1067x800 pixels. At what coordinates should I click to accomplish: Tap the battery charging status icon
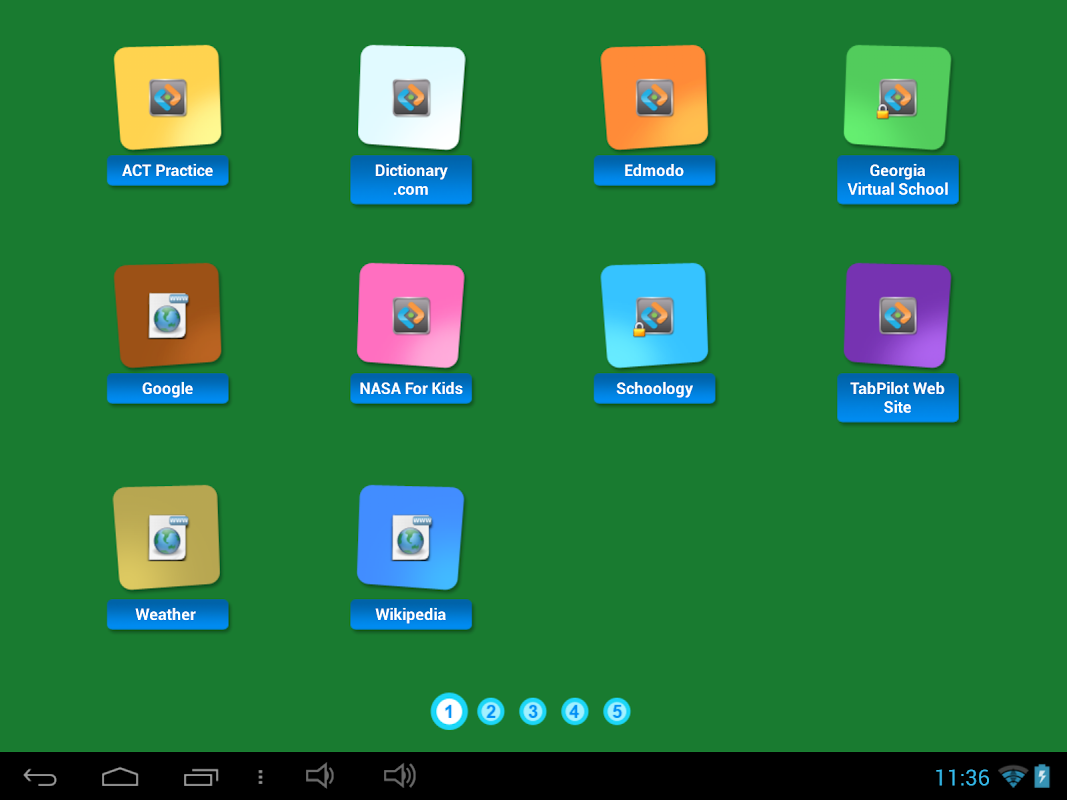point(1042,776)
